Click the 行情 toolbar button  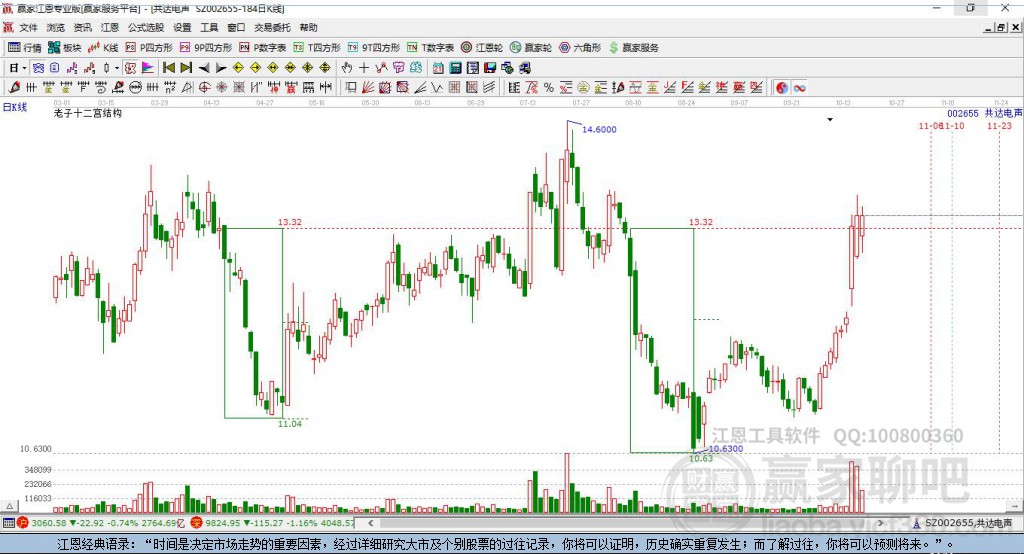[x=25, y=48]
